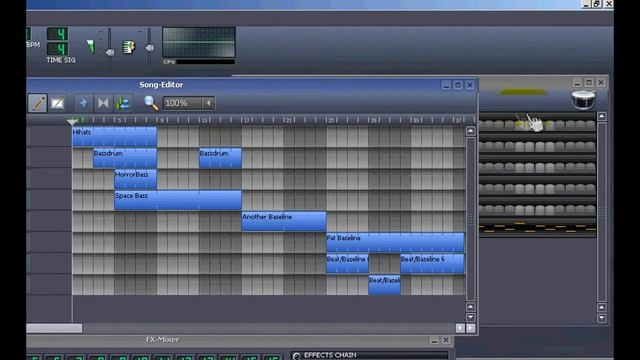640x360 pixels.
Task: Click the add automation-track button
Action: 123,103
